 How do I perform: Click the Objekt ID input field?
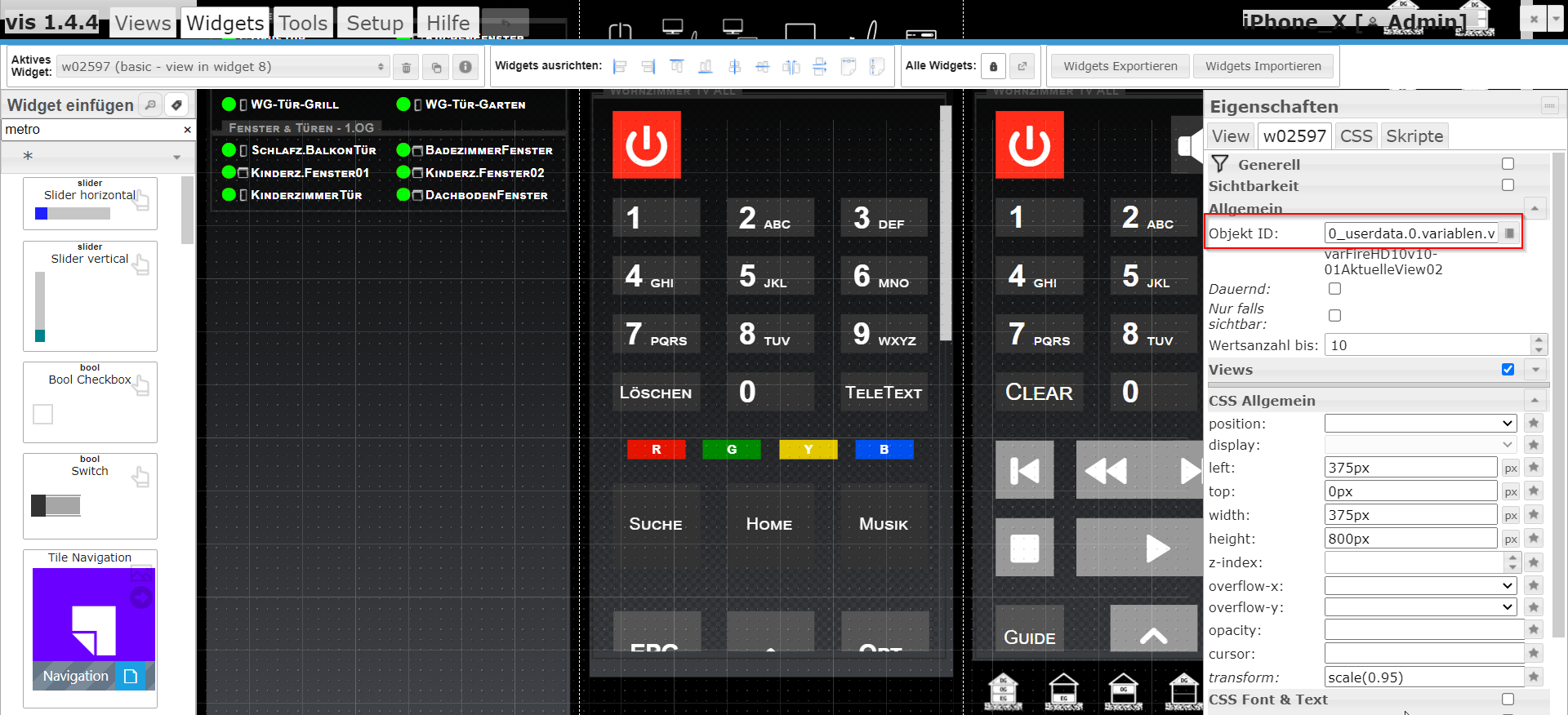[1411, 233]
